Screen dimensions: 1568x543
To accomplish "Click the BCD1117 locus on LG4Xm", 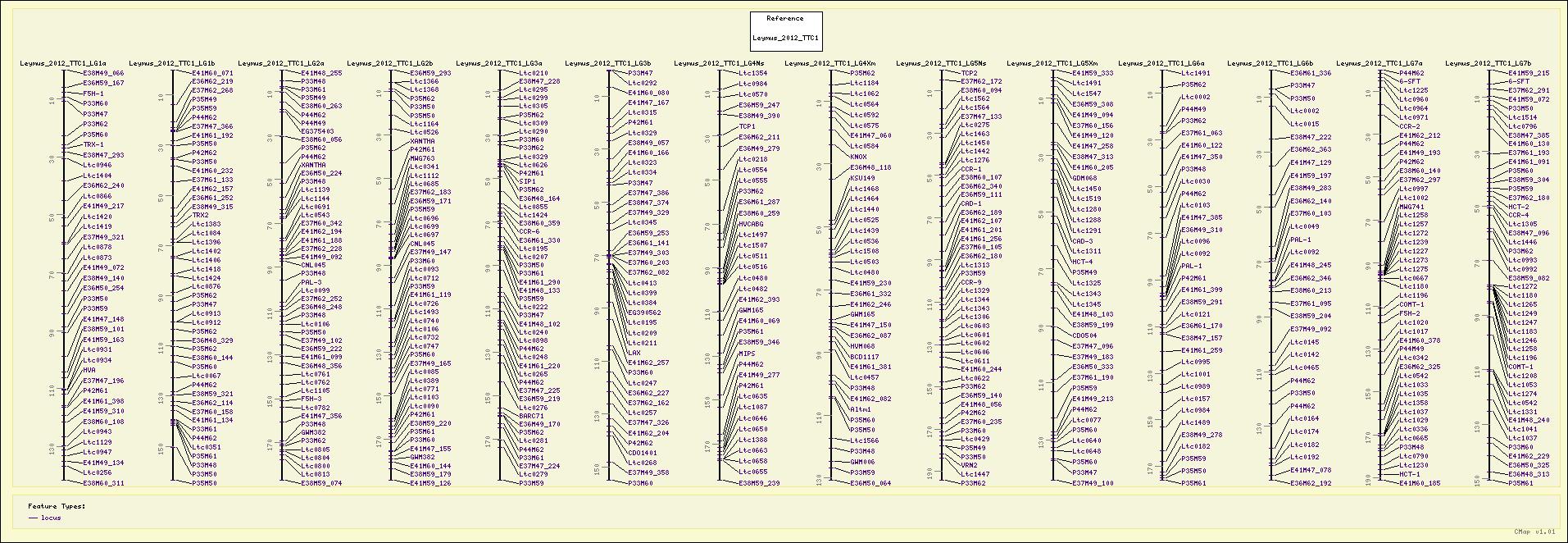I will point(864,357).
